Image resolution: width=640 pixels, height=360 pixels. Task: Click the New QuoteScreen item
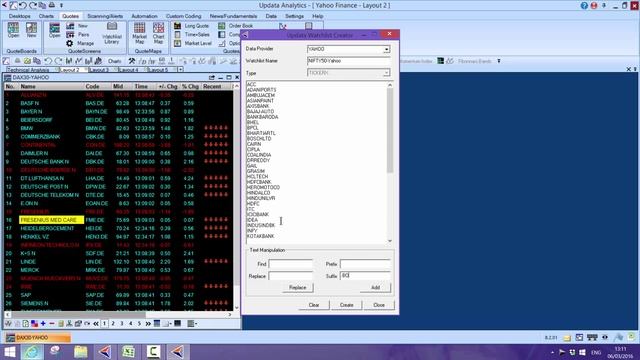[78, 26]
